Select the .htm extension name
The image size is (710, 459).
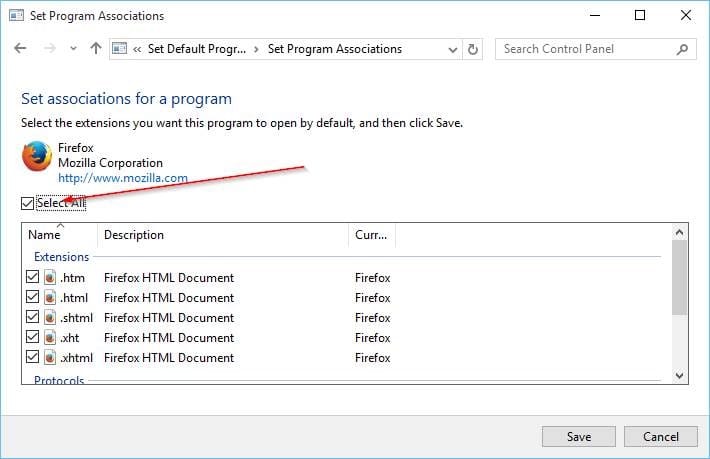[x=72, y=277]
